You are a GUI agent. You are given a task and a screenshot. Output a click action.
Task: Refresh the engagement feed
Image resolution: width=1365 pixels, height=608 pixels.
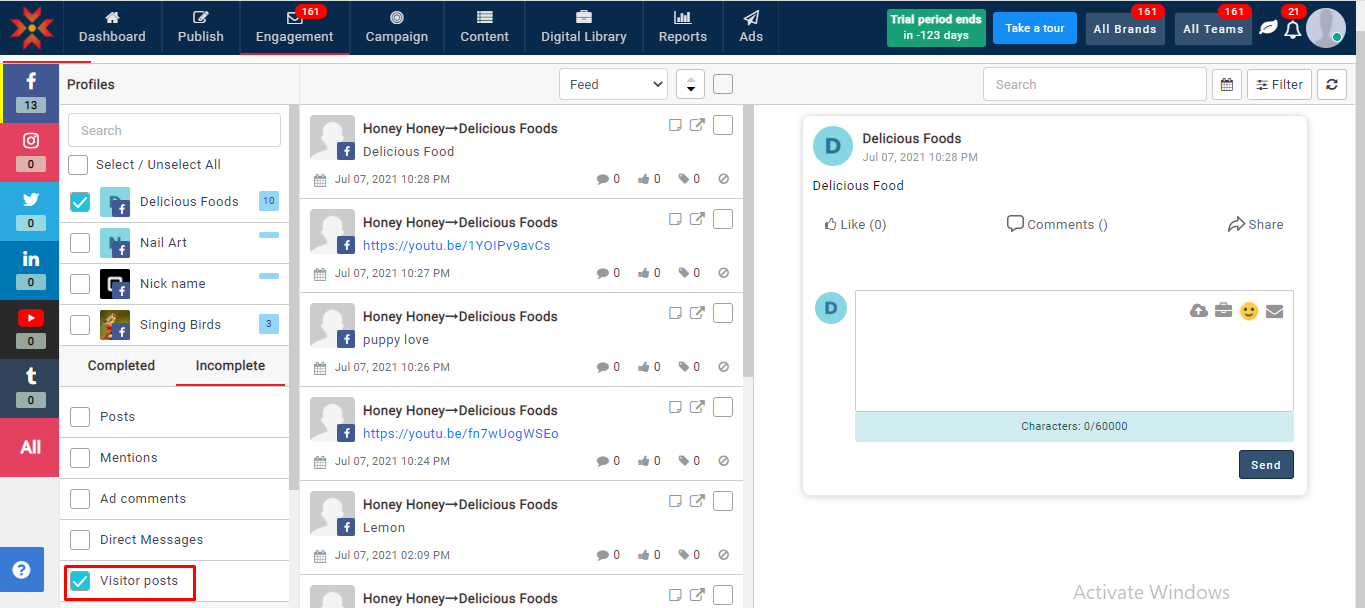click(1331, 85)
